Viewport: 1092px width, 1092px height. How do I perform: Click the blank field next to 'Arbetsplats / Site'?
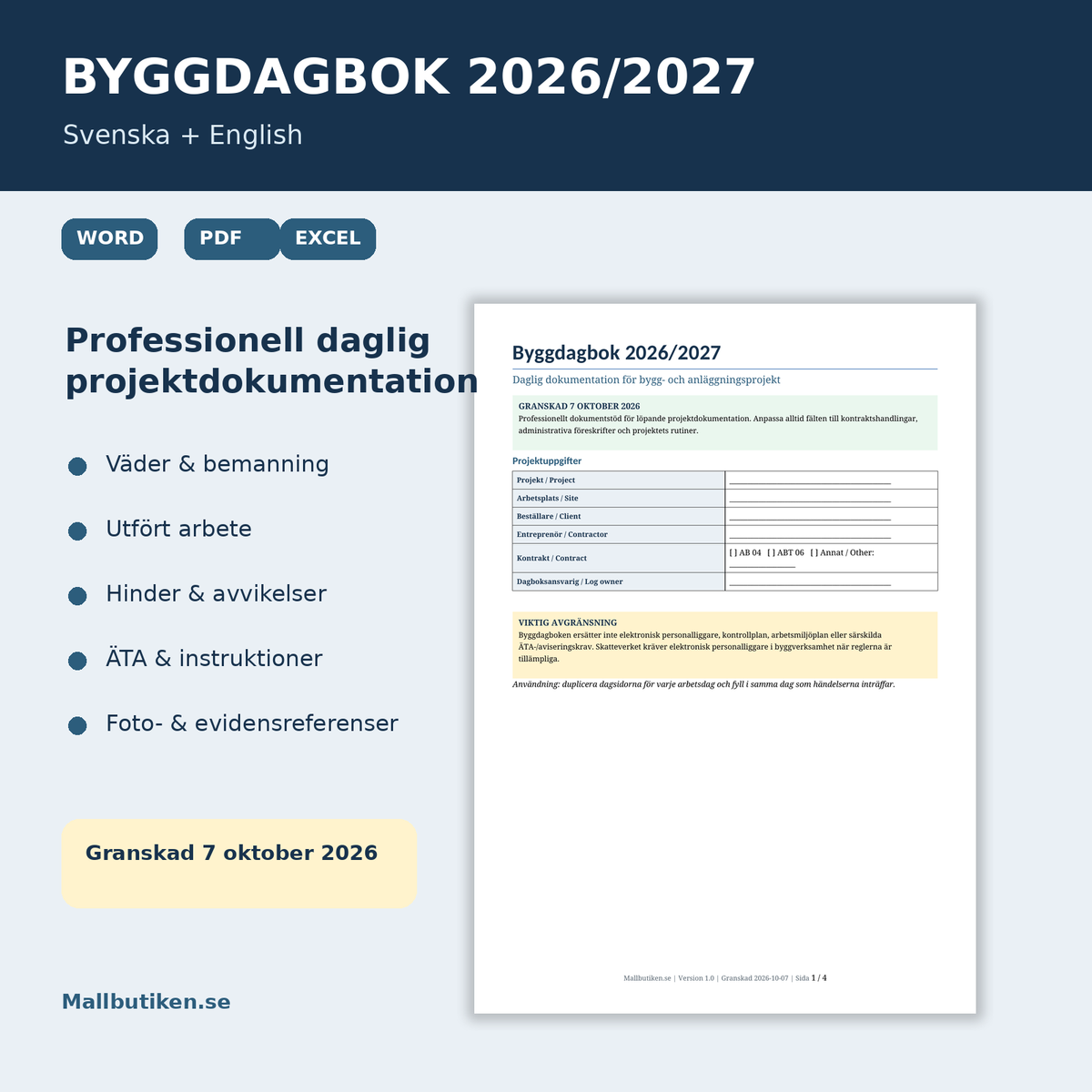831,498
